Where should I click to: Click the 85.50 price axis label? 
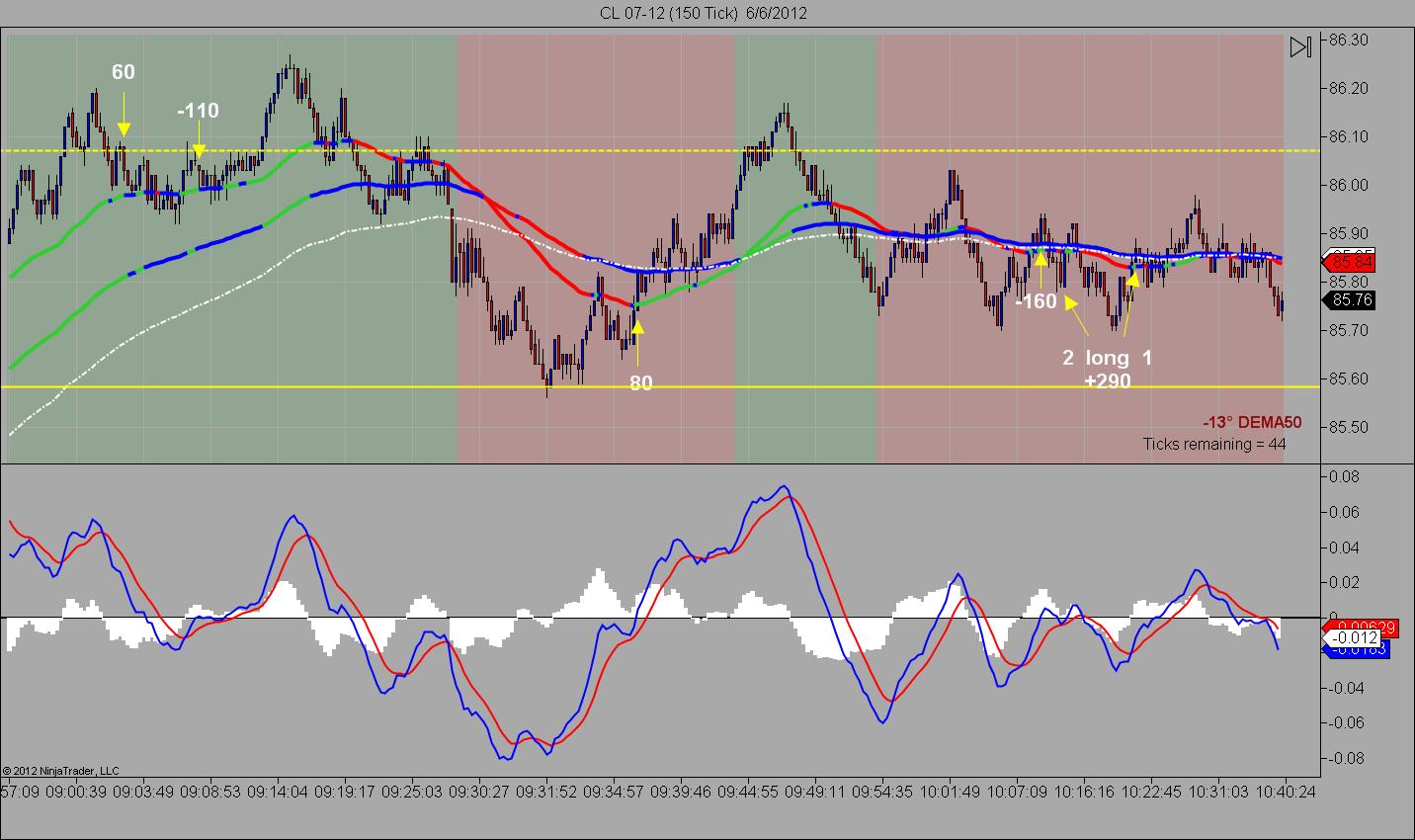point(1349,428)
